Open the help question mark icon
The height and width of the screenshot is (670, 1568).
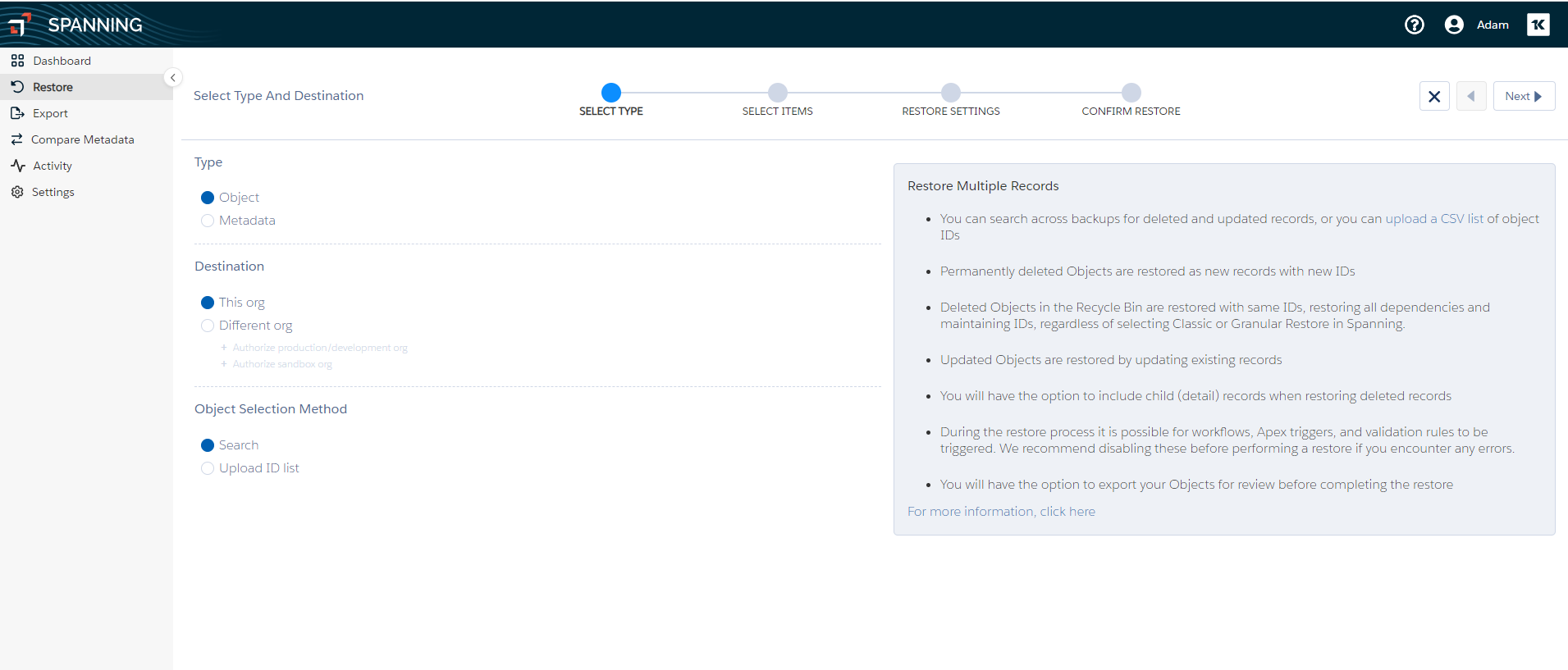pyautogui.click(x=1415, y=25)
